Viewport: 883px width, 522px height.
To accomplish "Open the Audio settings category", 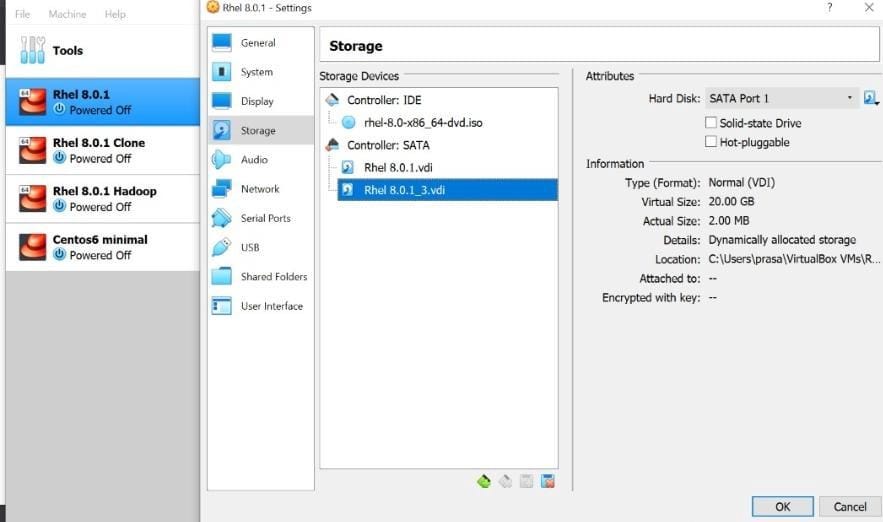I will point(260,160).
